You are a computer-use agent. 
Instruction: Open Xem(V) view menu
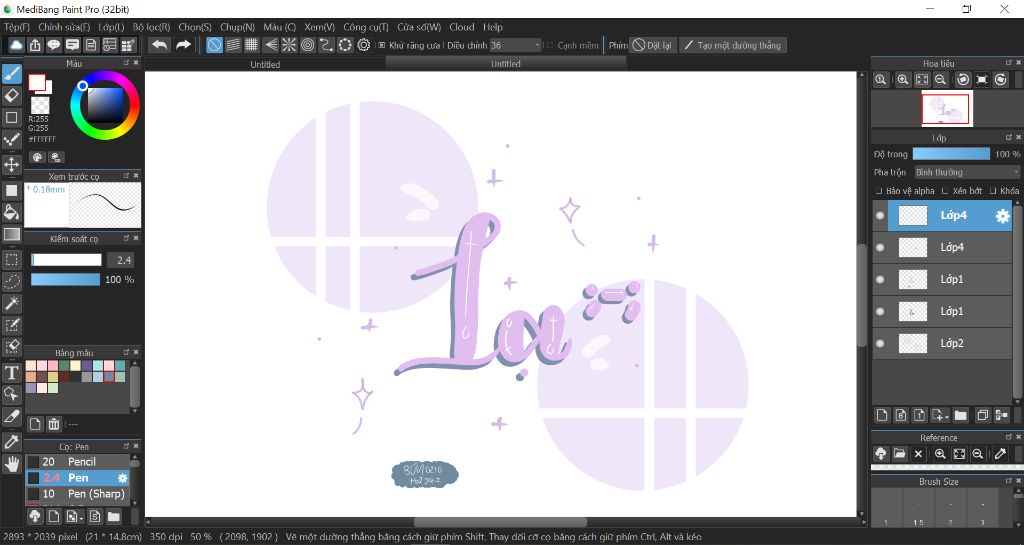click(319, 27)
